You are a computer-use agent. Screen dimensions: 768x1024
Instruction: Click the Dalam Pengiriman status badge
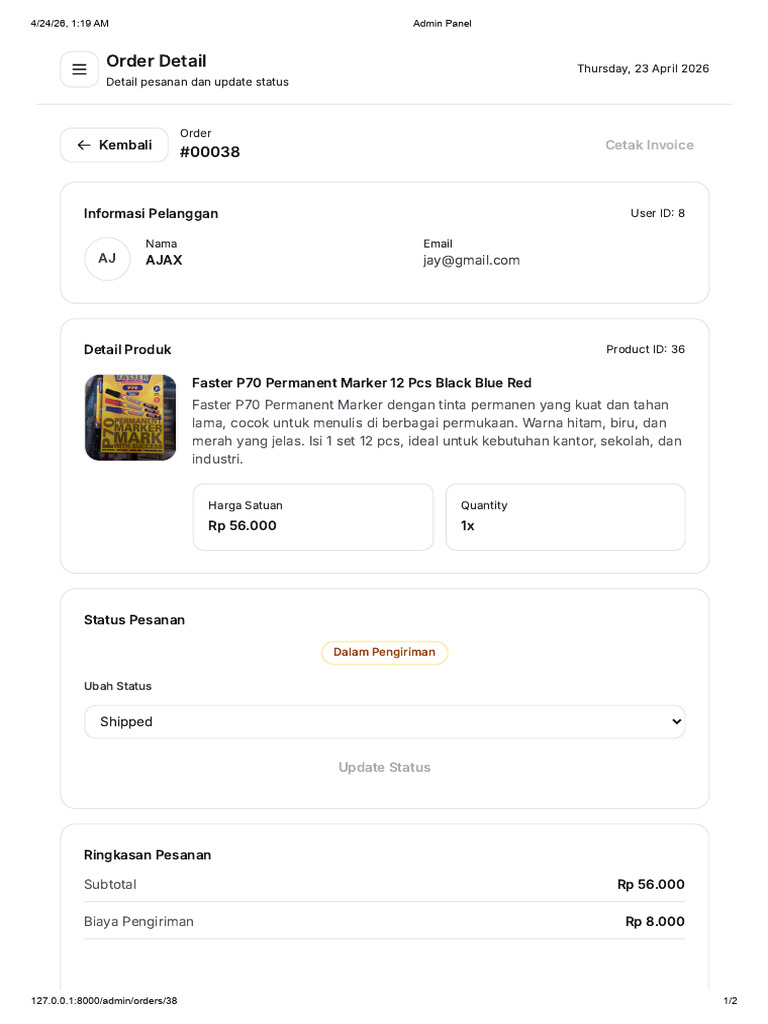coord(385,652)
